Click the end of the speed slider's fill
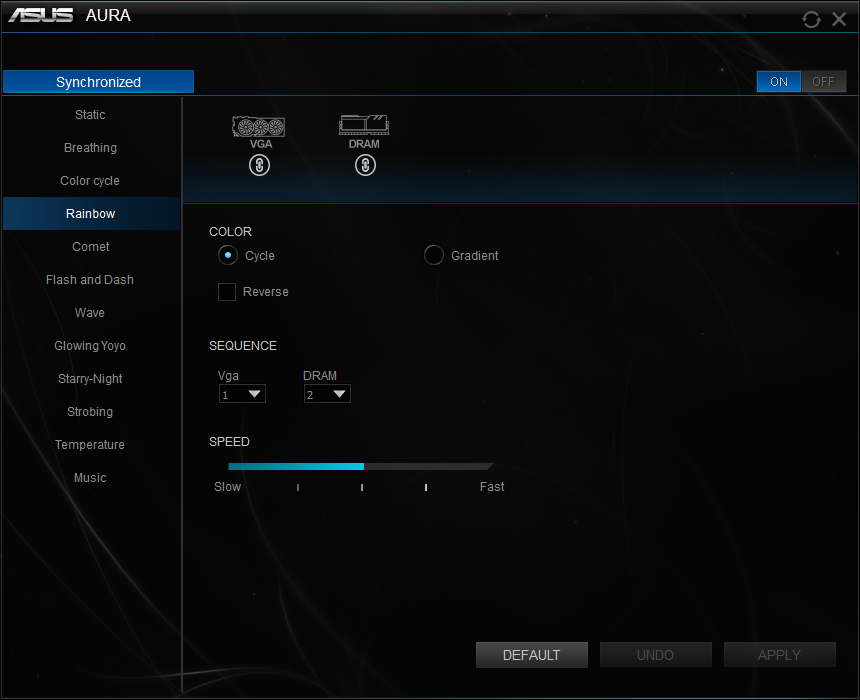 click(363, 466)
